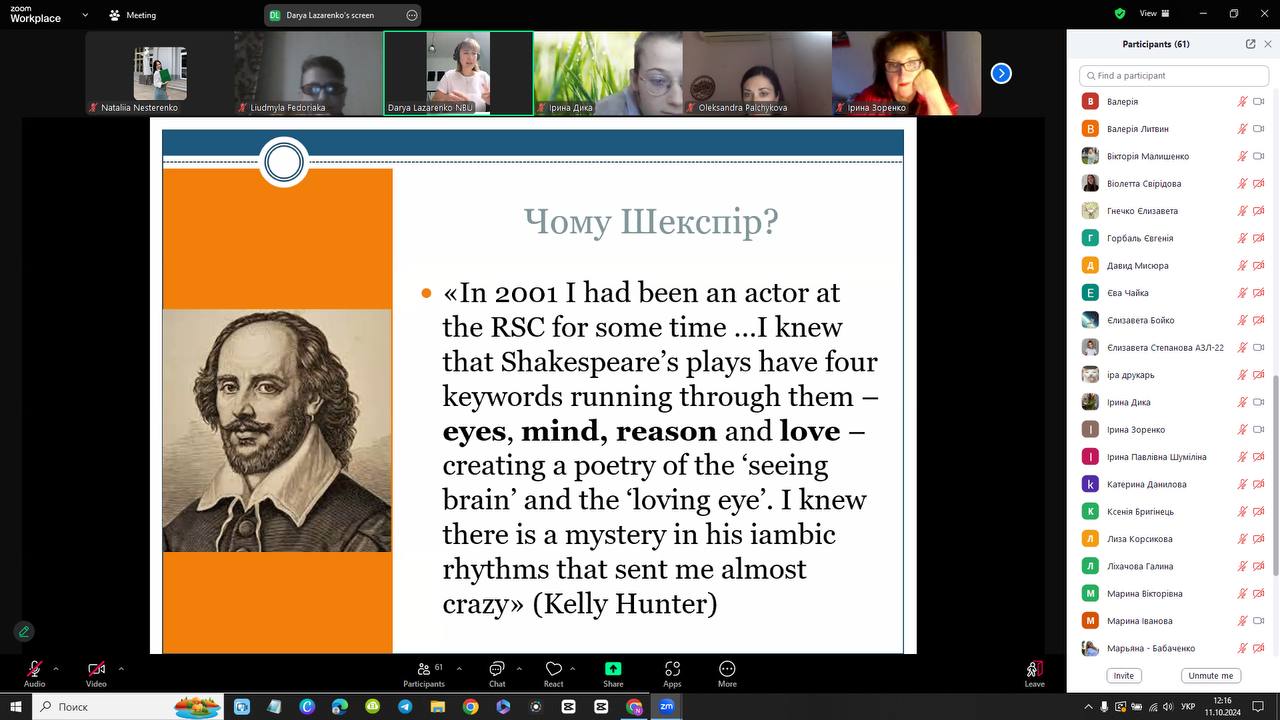Select Oleksandra Palchykova's video thumbnail
The height and width of the screenshot is (720, 1280).
tap(757, 73)
